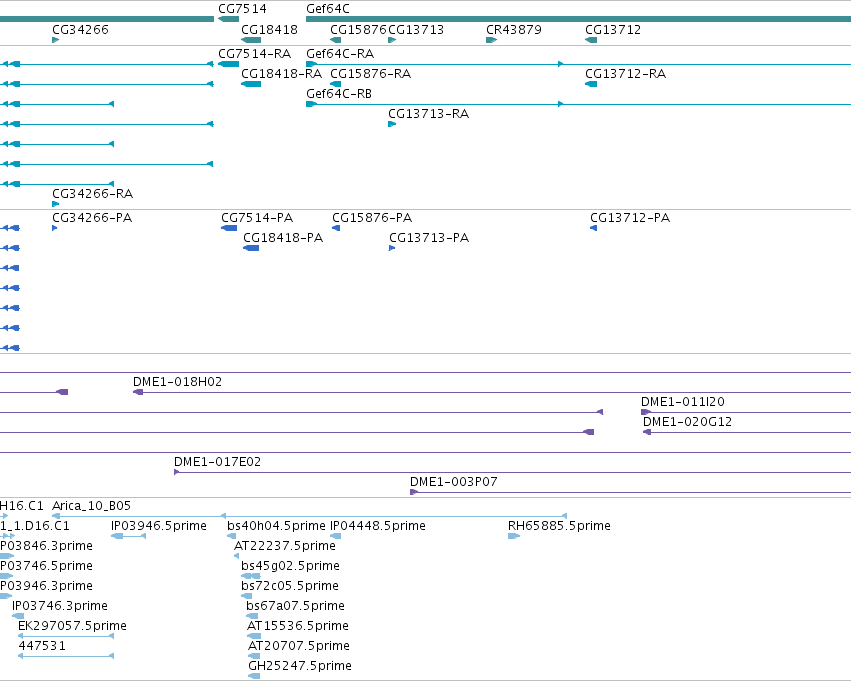Viewport: 851px width, 681px height.
Task: Select the GH25247.5prime EST label
Action: (x=300, y=666)
